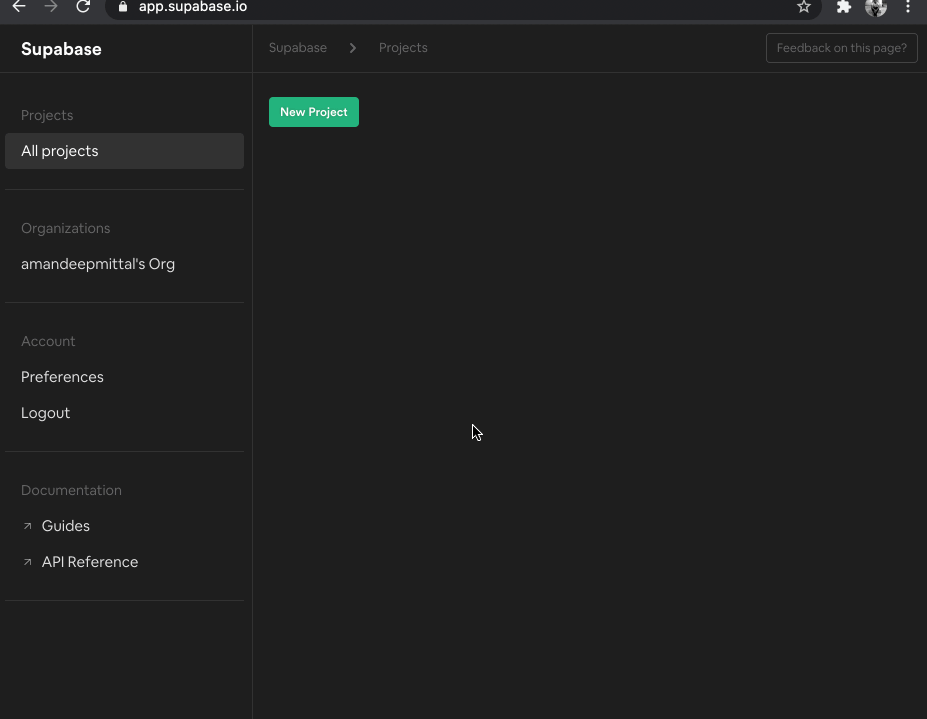Go to Supabase breadcrumb link
Screen dimensions: 927x719
pyautogui.click(x=297, y=48)
